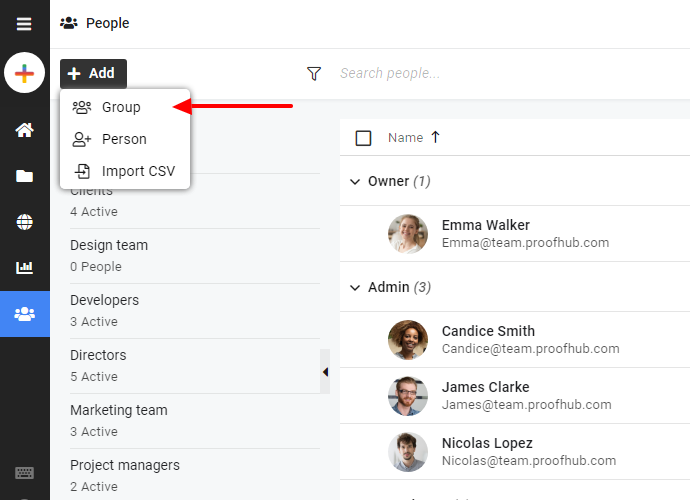This screenshot has height=500, width=690.
Task: Select the People icon in sidebar
Action: coord(25,314)
